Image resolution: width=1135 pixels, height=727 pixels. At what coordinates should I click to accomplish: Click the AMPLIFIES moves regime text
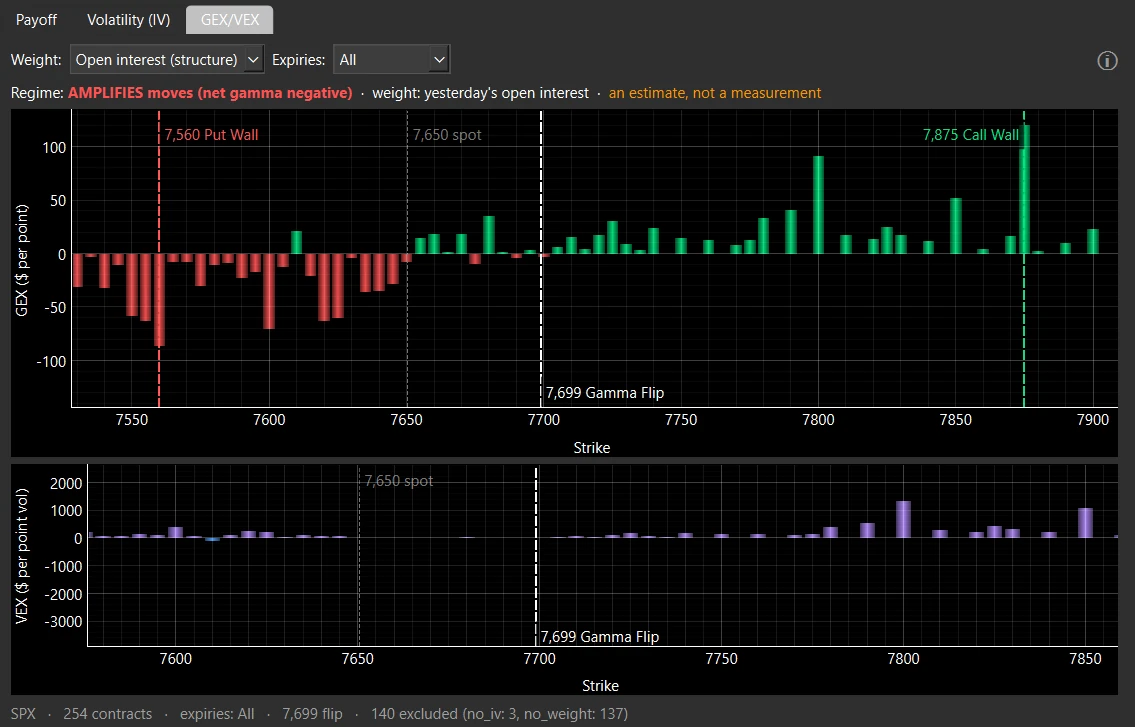coord(210,93)
